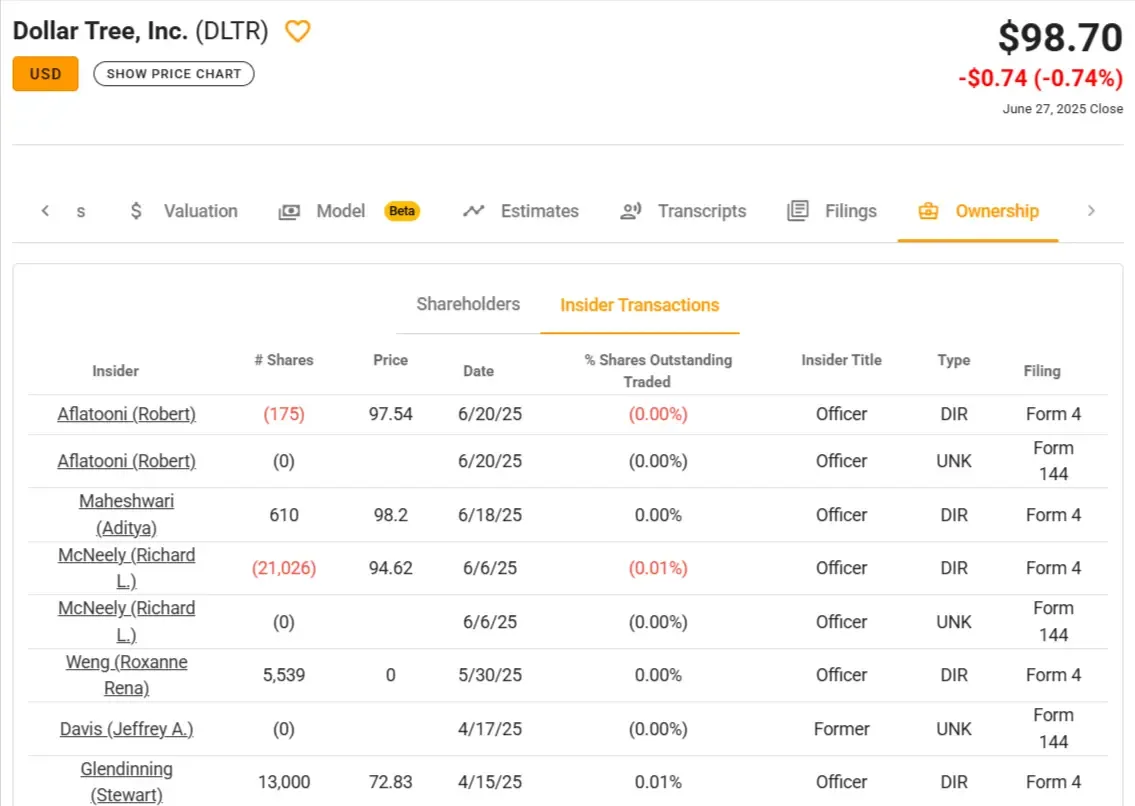Click the $98.70 stock price
Viewport: 1135px width, 806px height.
[x=1060, y=38]
